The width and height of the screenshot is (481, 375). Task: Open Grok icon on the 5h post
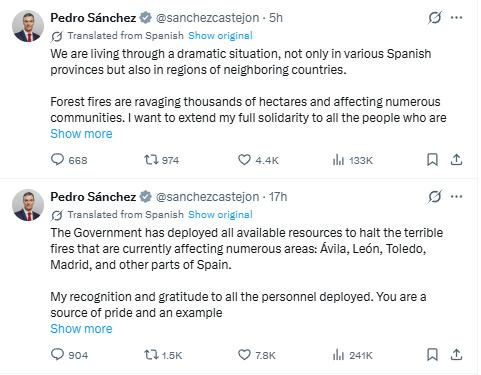[x=435, y=18]
